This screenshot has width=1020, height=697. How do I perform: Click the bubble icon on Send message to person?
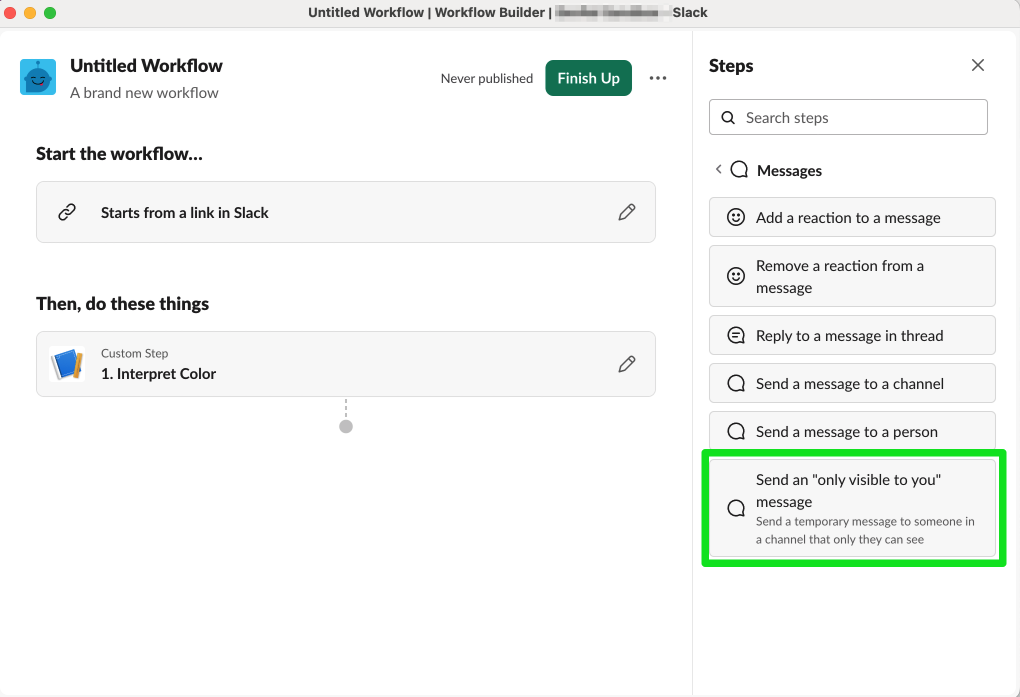(735, 431)
